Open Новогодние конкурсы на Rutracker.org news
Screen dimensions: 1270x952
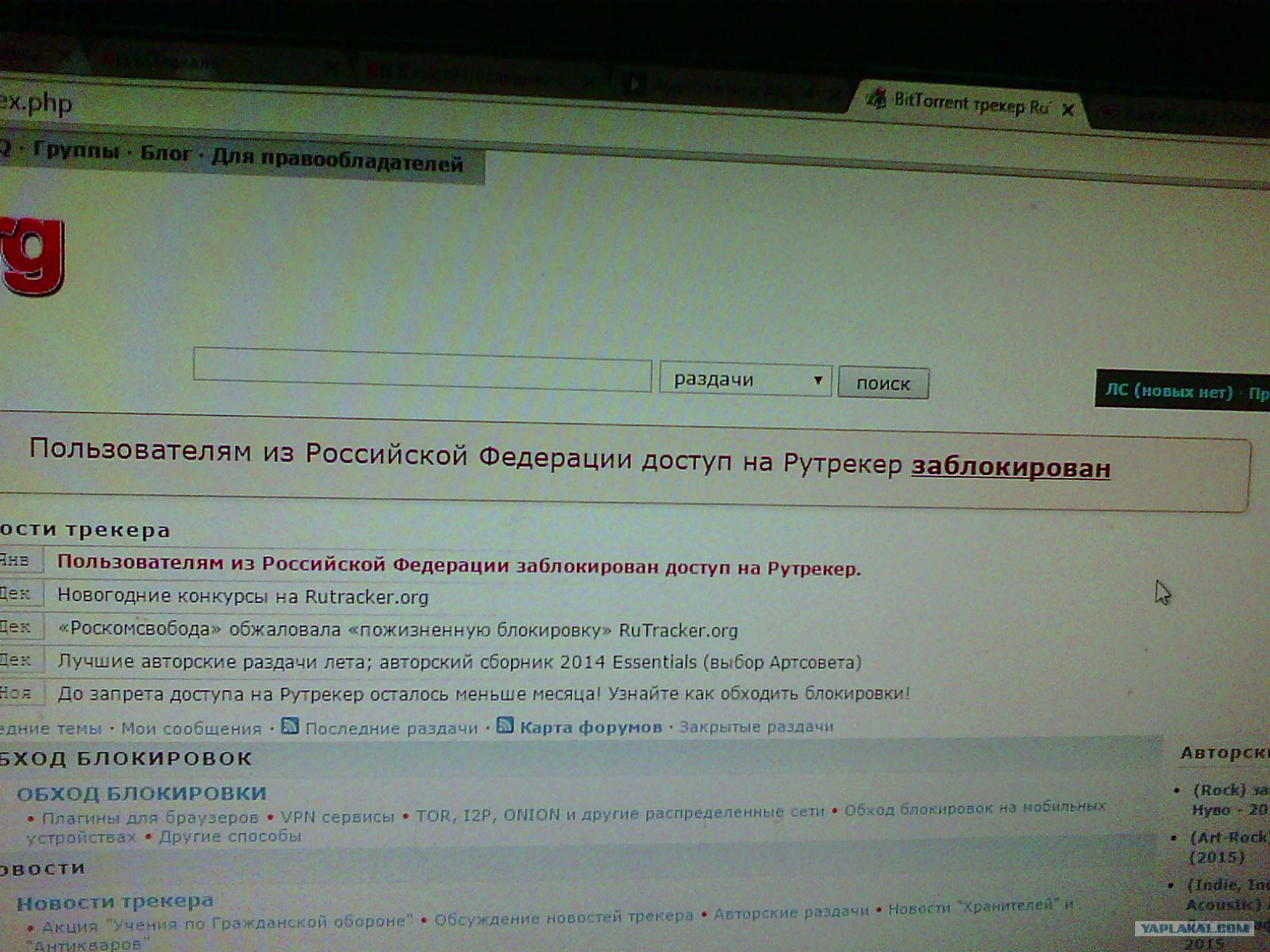click(x=243, y=597)
